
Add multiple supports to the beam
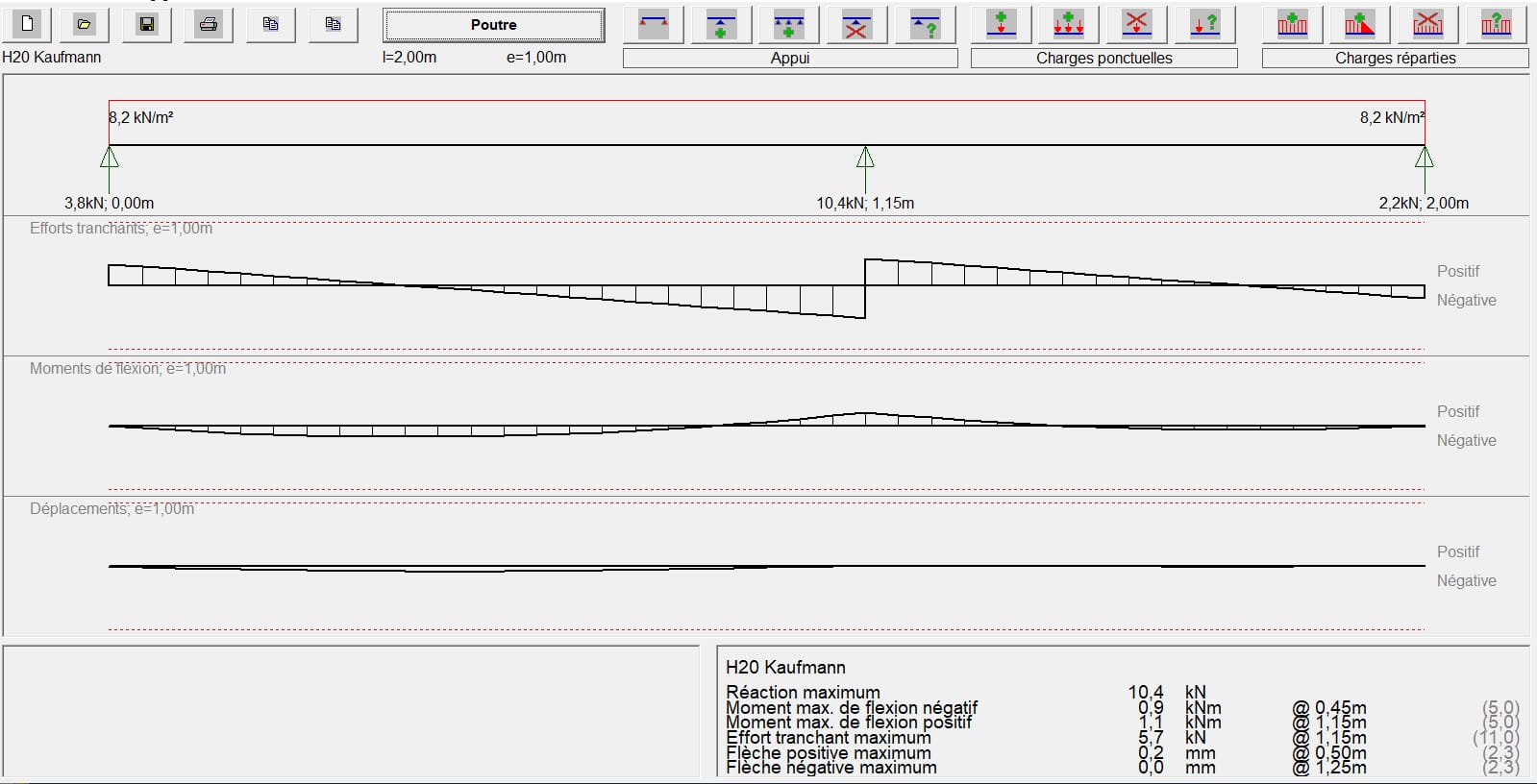[x=788, y=25]
